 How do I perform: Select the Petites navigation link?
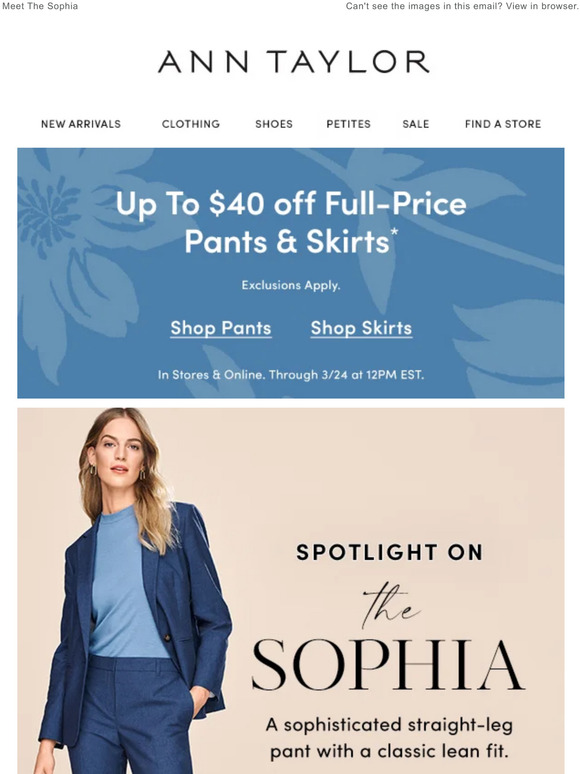click(348, 124)
